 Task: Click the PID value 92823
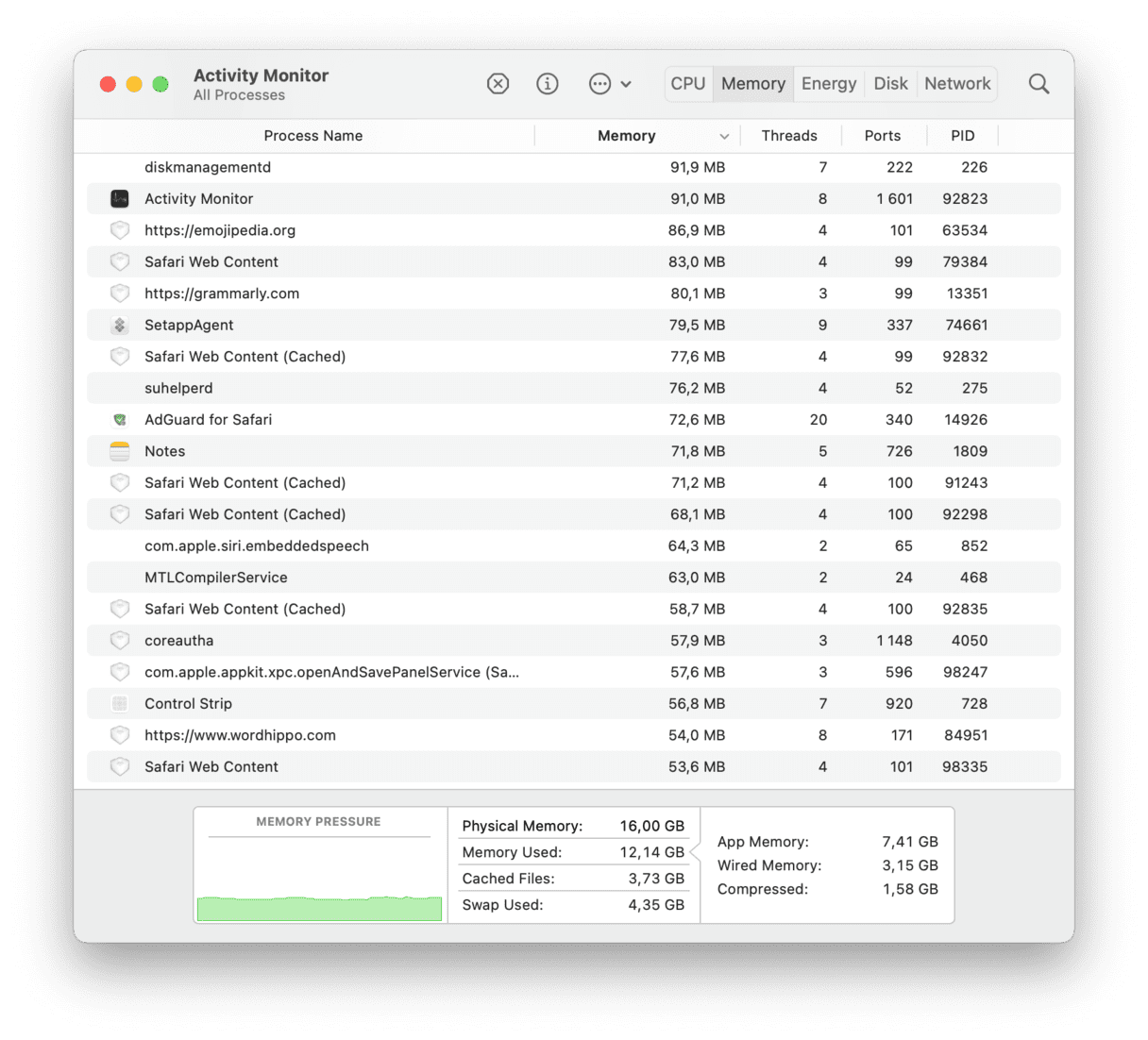965,199
